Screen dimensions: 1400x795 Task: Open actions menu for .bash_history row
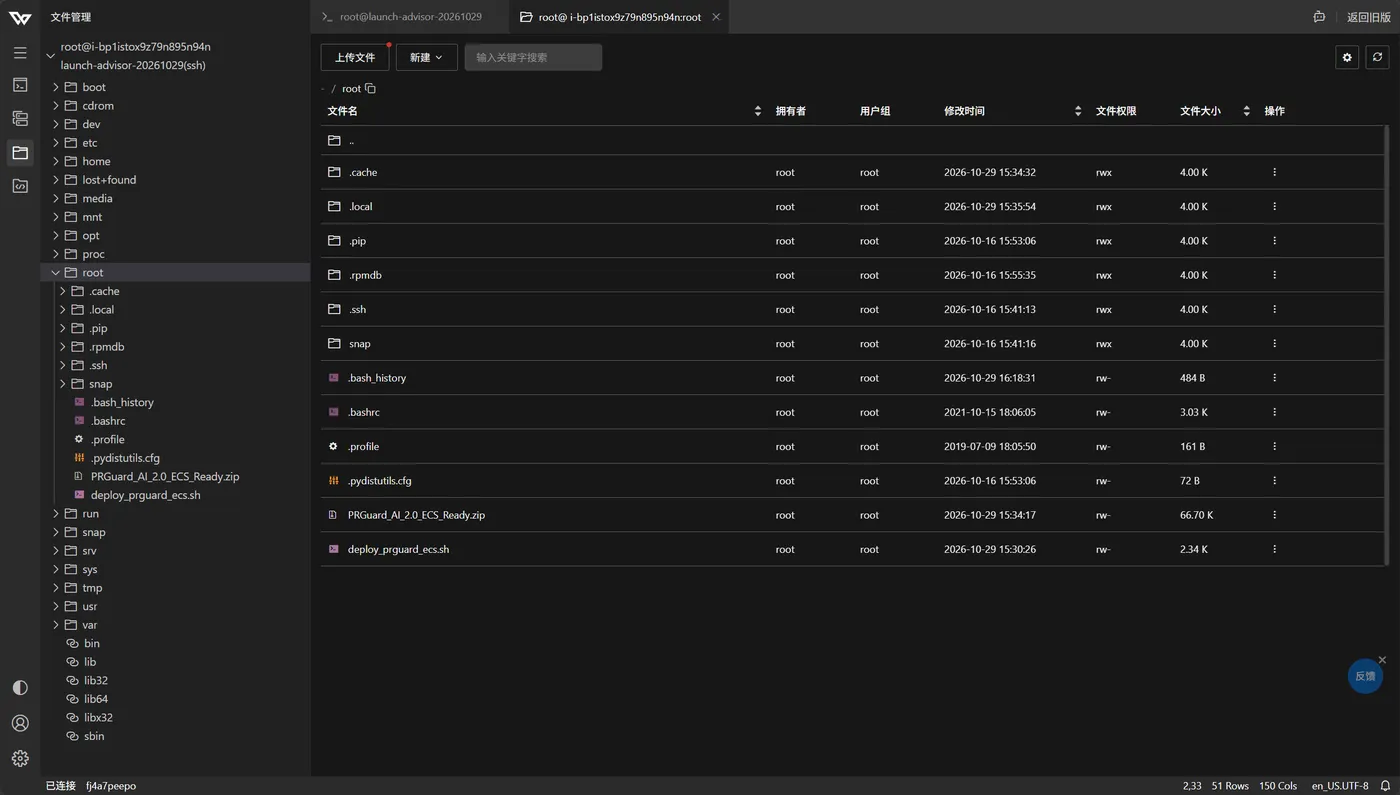[x=1274, y=378]
